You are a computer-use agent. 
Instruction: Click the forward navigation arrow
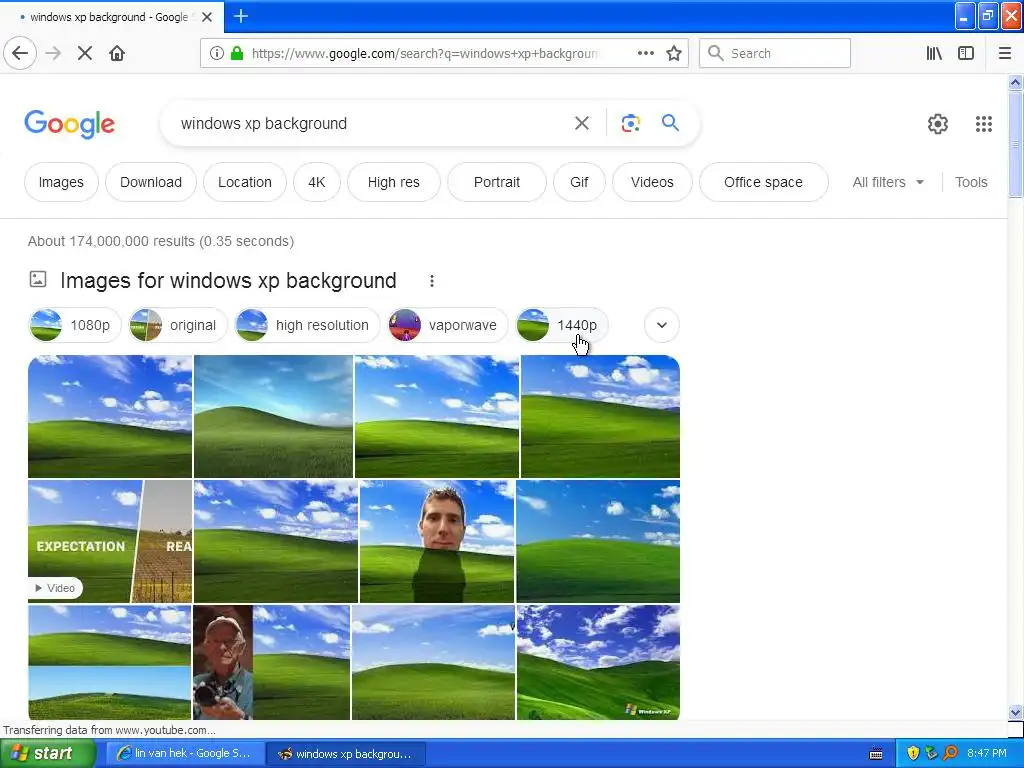click(53, 53)
